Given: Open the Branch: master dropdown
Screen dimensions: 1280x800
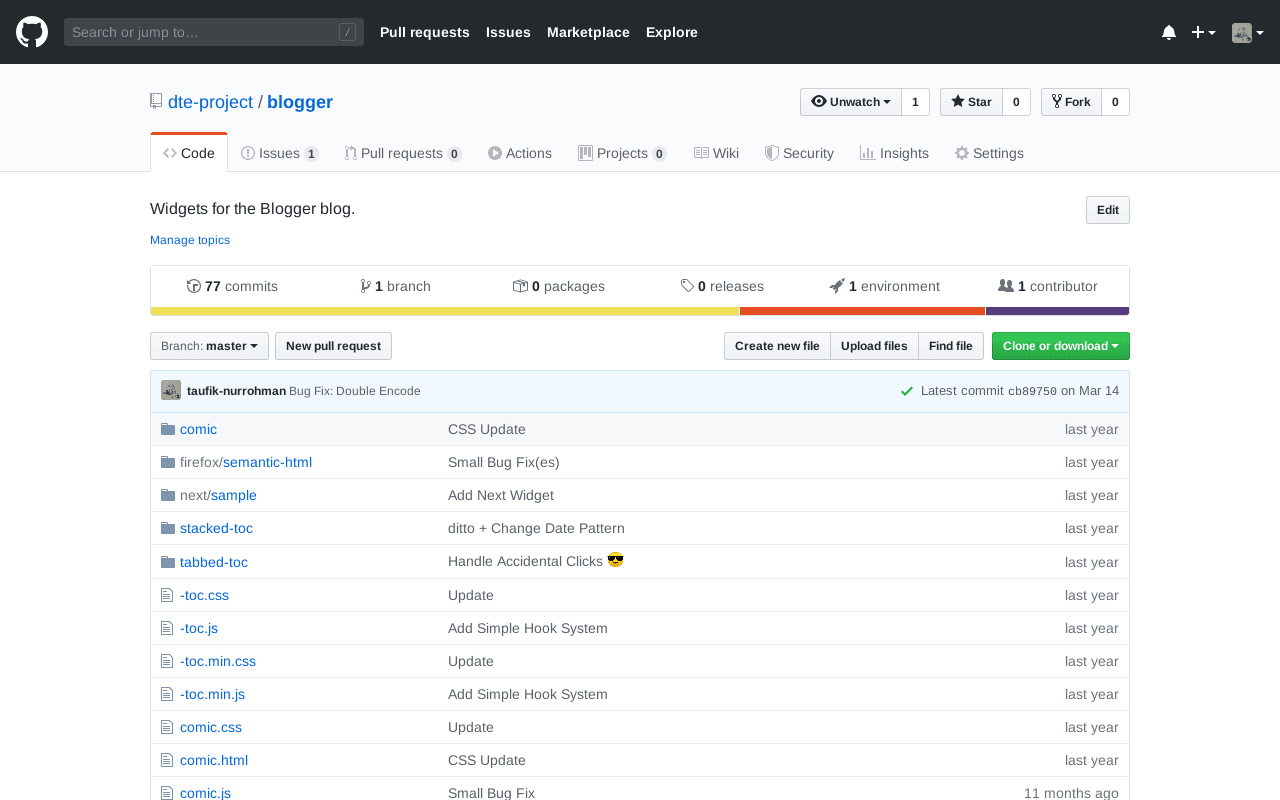Looking at the screenshot, I should click(x=209, y=346).
